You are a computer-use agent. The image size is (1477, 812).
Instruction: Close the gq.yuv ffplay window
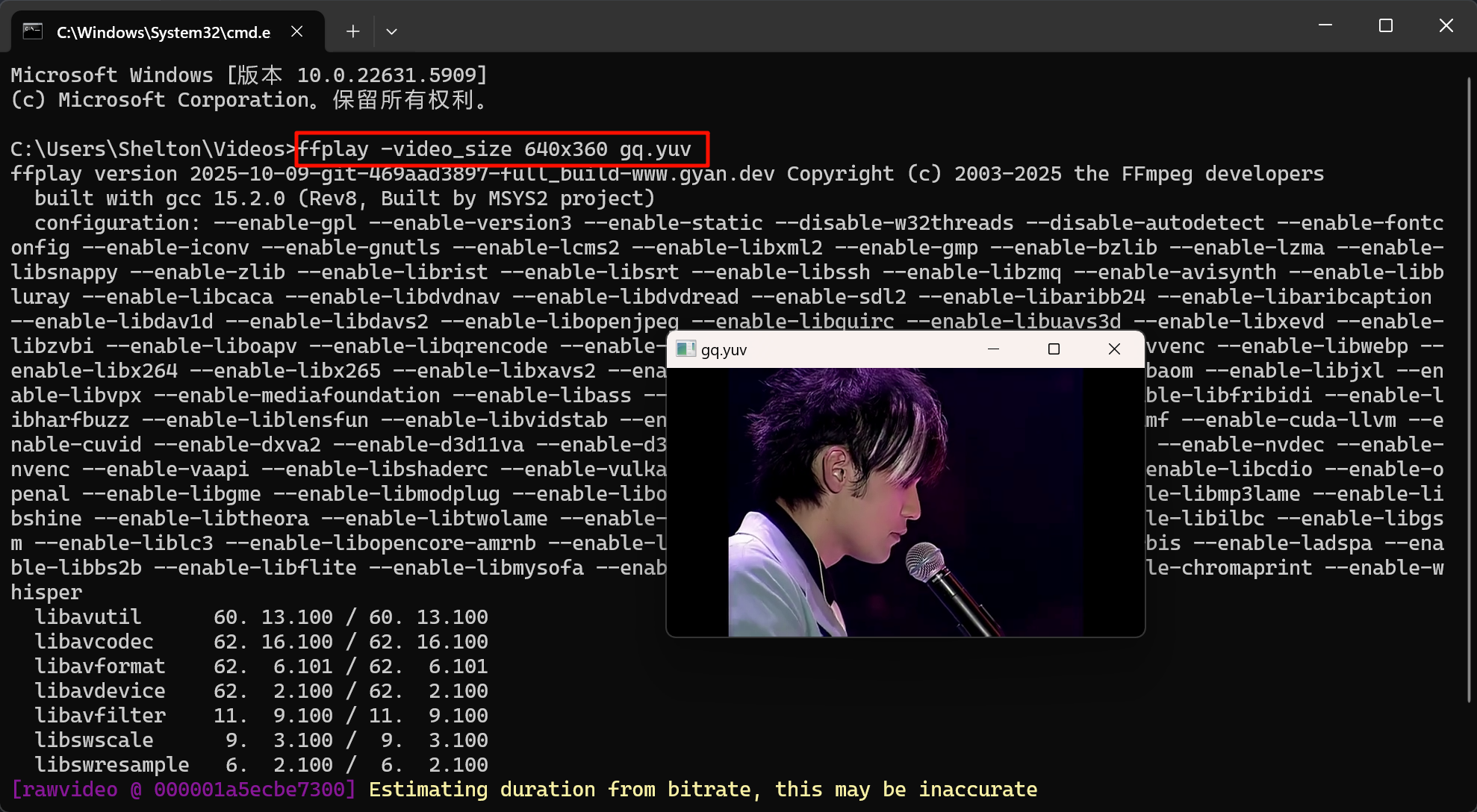tap(1114, 349)
